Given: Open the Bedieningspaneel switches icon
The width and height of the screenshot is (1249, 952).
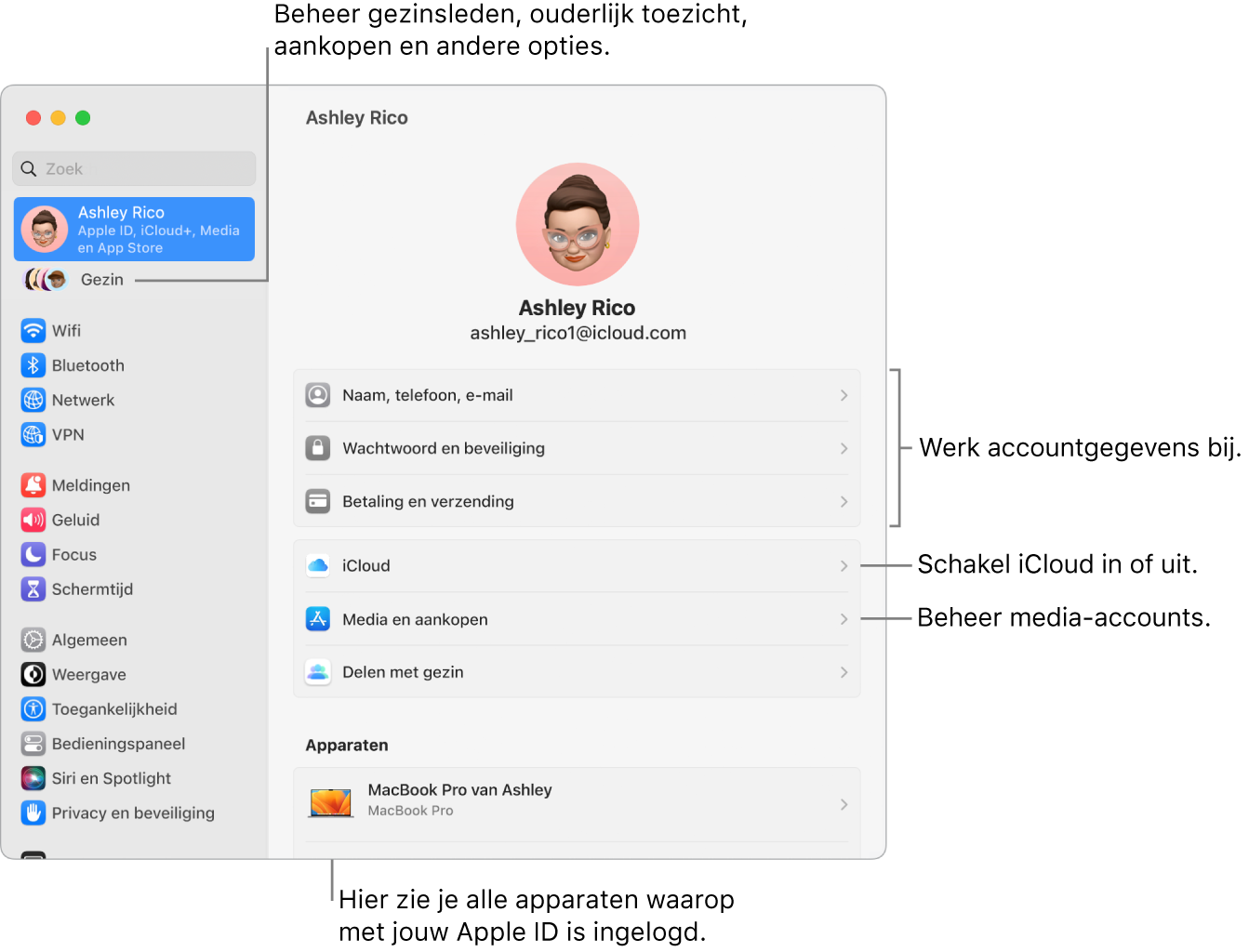Looking at the screenshot, I should point(33,744).
